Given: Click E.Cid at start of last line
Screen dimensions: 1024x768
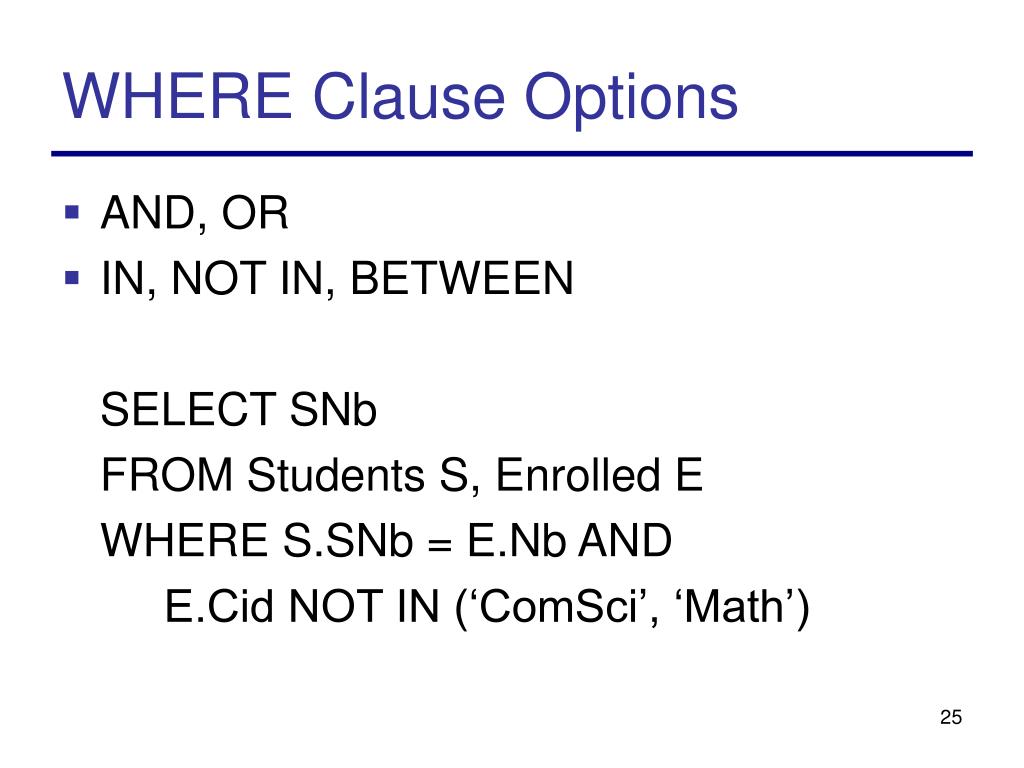Looking at the screenshot, I should click(x=219, y=606).
